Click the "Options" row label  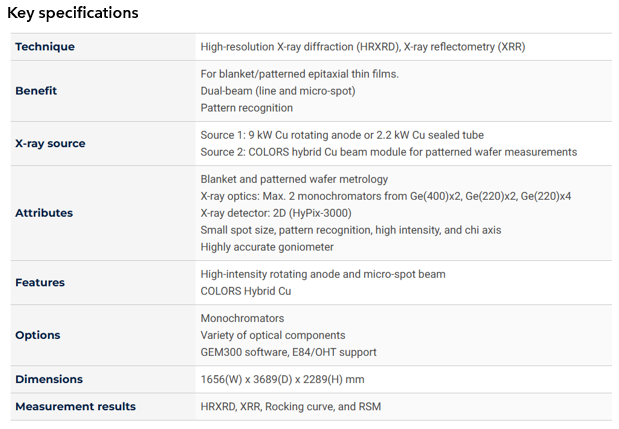pos(38,335)
